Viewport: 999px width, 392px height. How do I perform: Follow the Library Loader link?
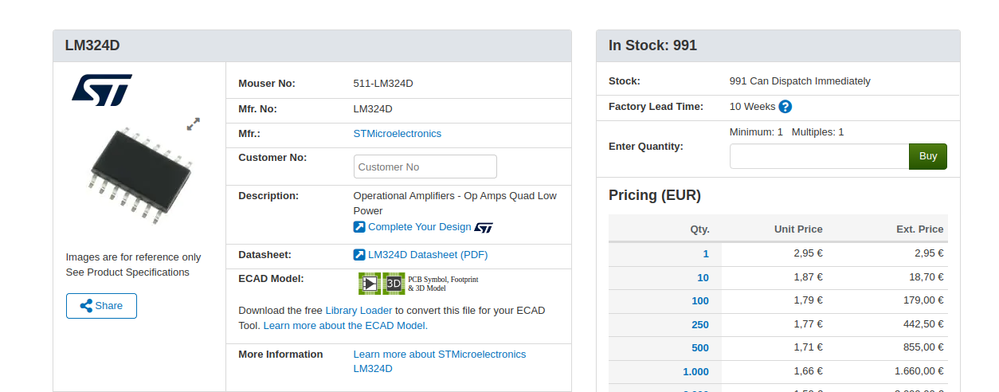pyautogui.click(x=359, y=310)
